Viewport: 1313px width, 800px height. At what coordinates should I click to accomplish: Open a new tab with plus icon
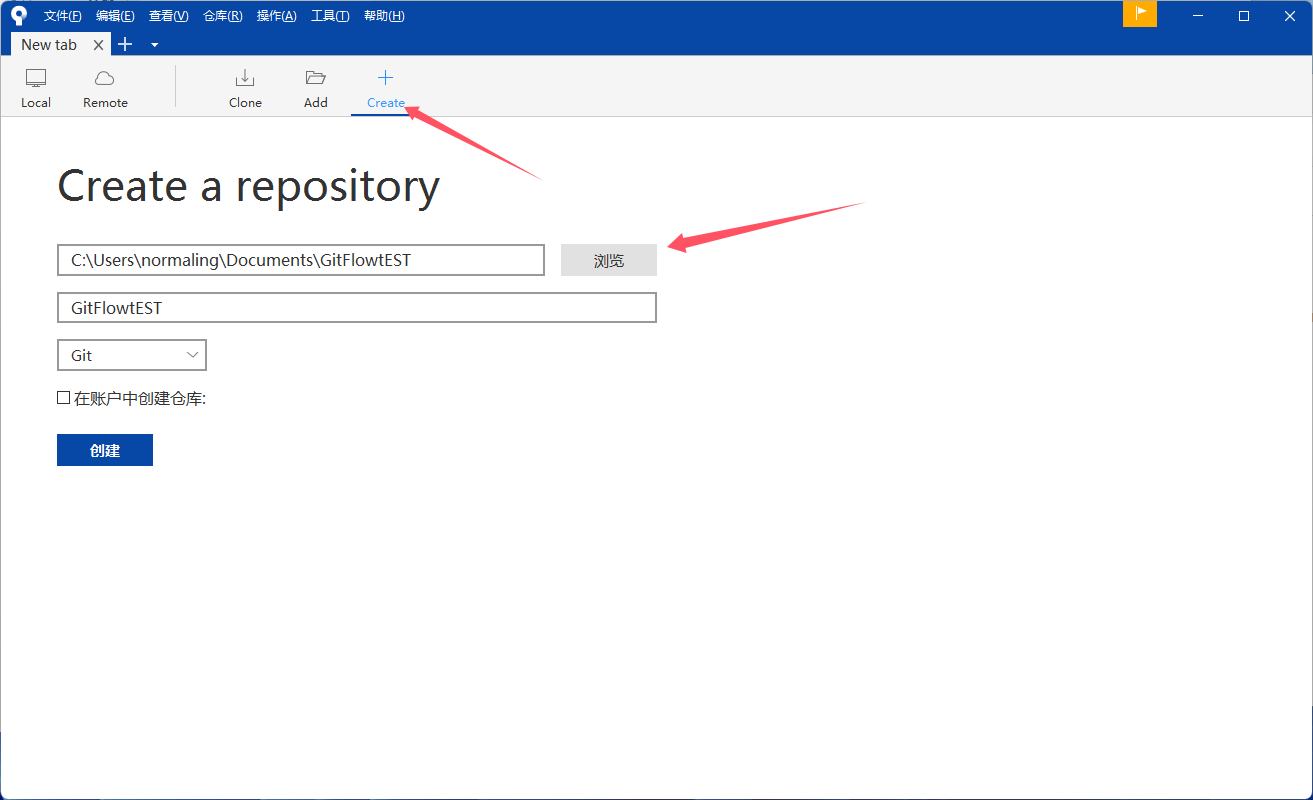pos(125,44)
